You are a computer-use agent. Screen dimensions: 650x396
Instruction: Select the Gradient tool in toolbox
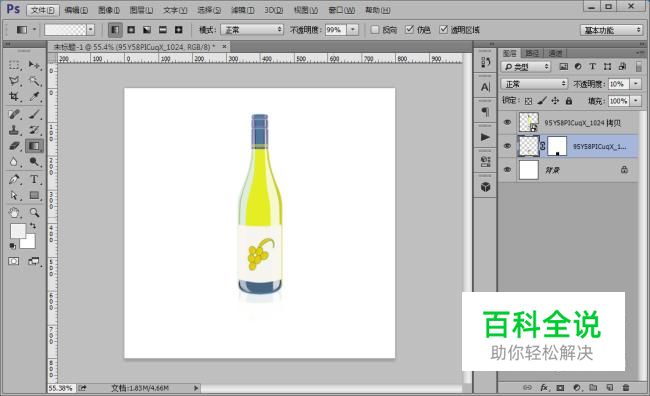pyautogui.click(x=34, y=146)
